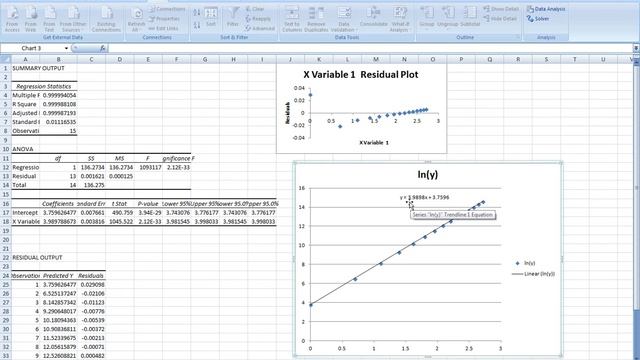Click Text to Columns

[292, 19]
